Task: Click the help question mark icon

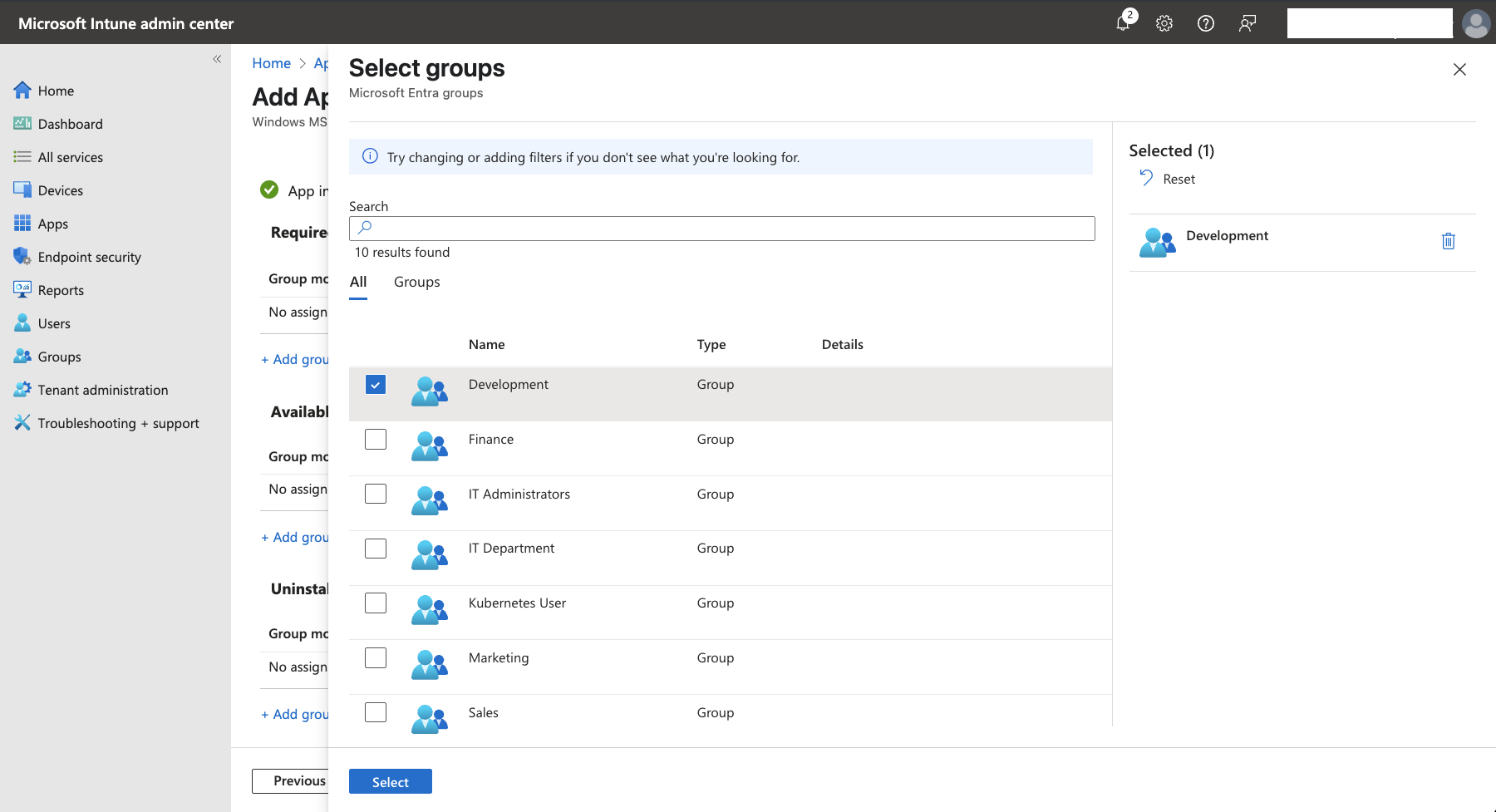Action: (1206, 23)
